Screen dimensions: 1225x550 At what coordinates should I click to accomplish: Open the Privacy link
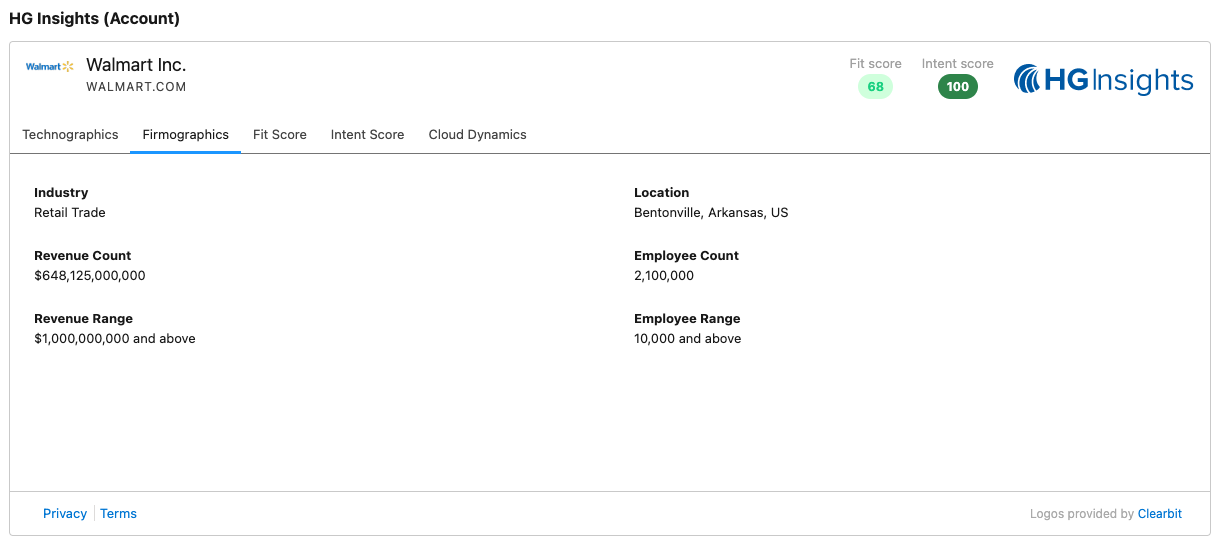pyautogui.click(x=65, y=513)
